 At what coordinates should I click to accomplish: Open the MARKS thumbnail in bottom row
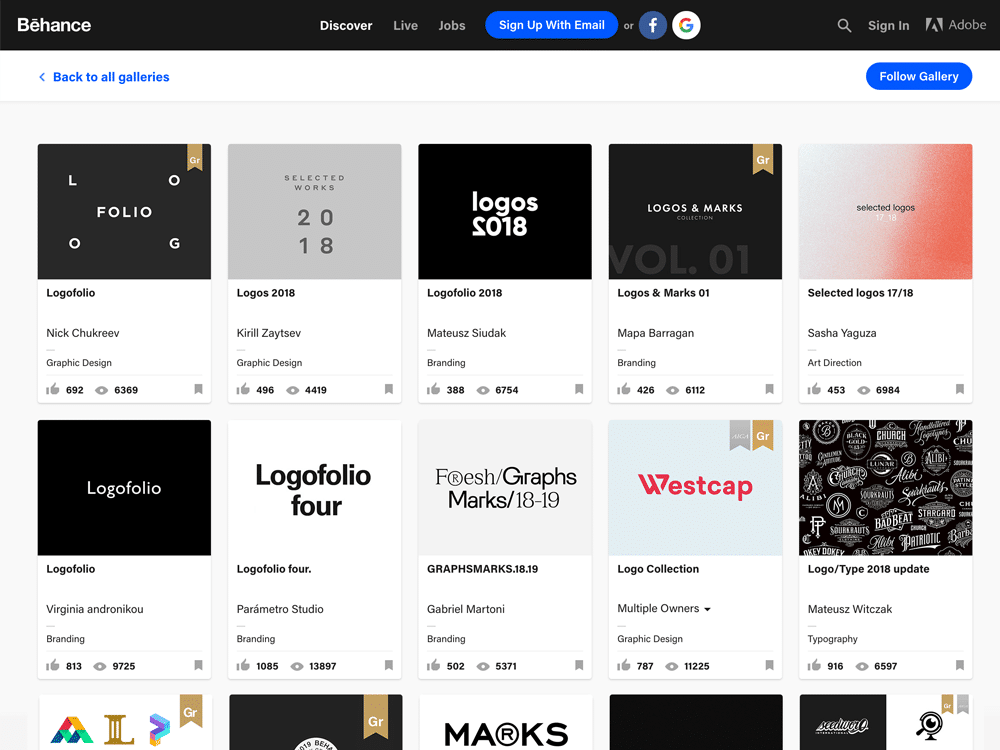[505, 722]
